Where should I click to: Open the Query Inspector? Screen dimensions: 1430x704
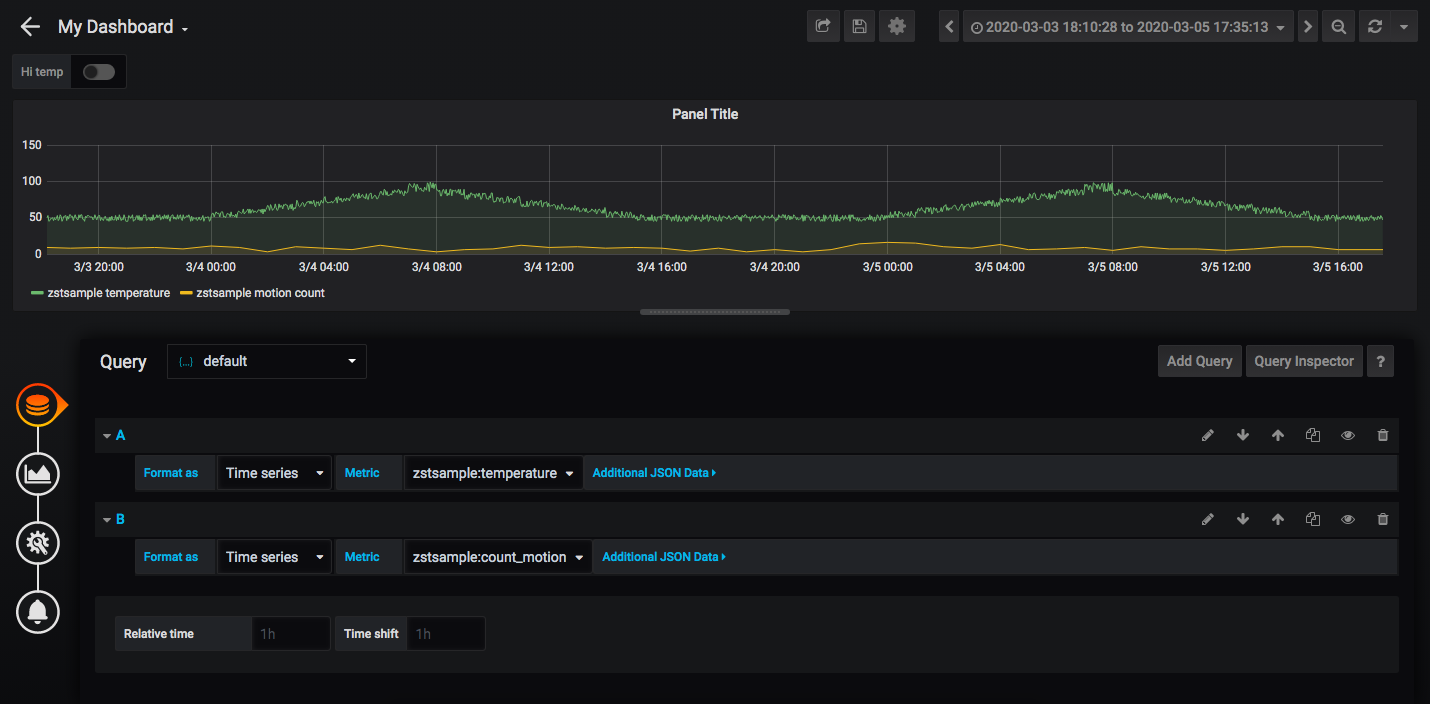click(1304, 361)
